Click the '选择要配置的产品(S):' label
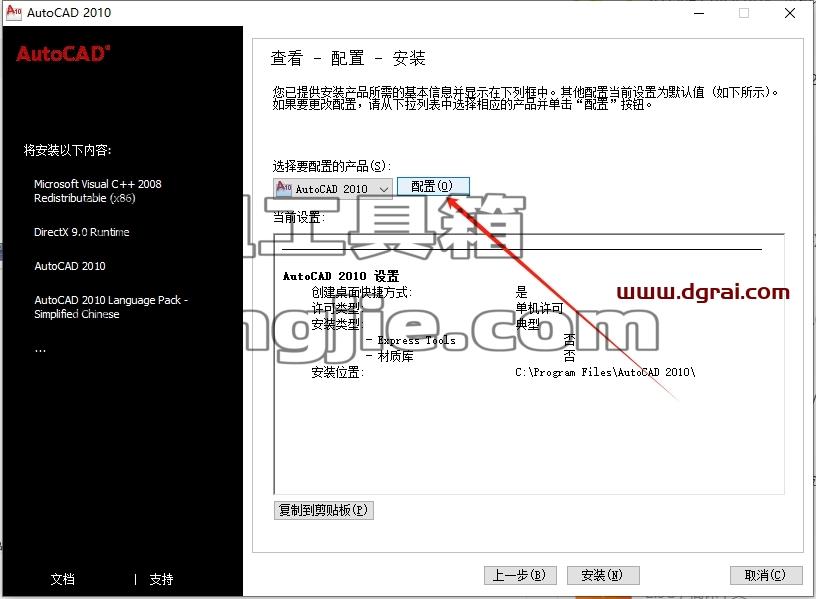Screen dimensions: 816x599 pos(332,166)
